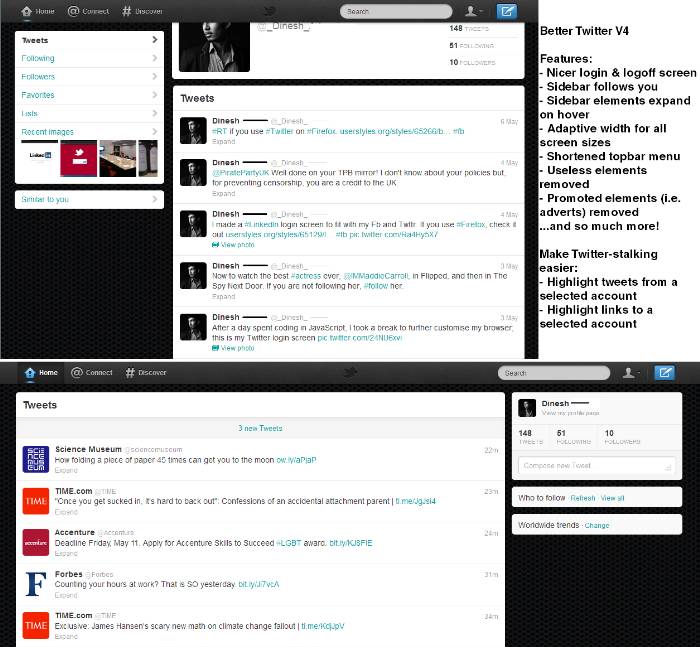This screenshot has height=647, width=700.
Task: Open bit.ly/KJ8FlE link
Action: point(351,543)
